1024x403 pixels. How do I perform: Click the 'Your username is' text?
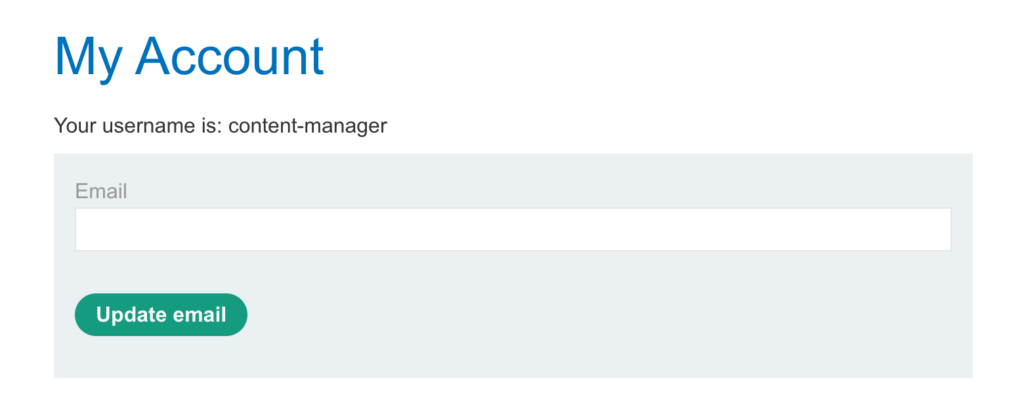[138, 125]
